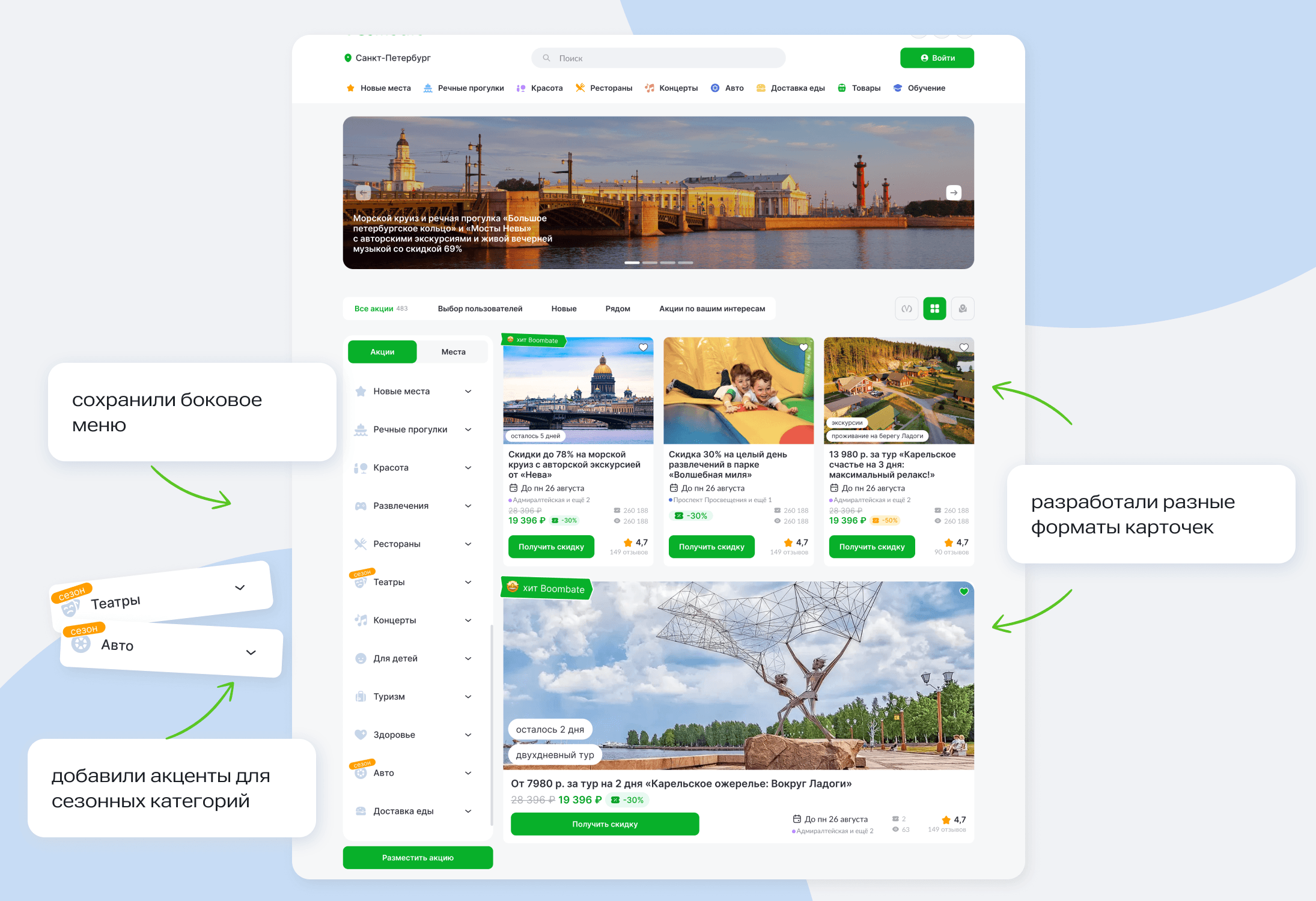Switch to the Новые tab
This screenshot has width=1316, height=901.
pos(564,309)
